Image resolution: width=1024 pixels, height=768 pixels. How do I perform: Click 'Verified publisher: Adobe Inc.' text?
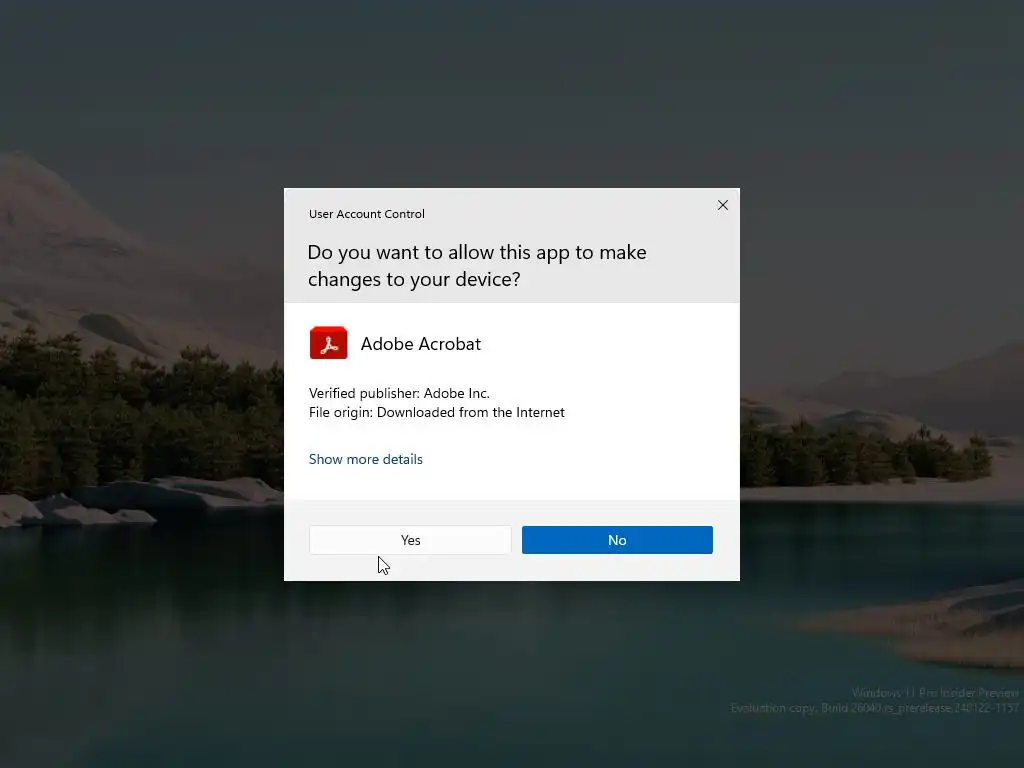point(399,393)
